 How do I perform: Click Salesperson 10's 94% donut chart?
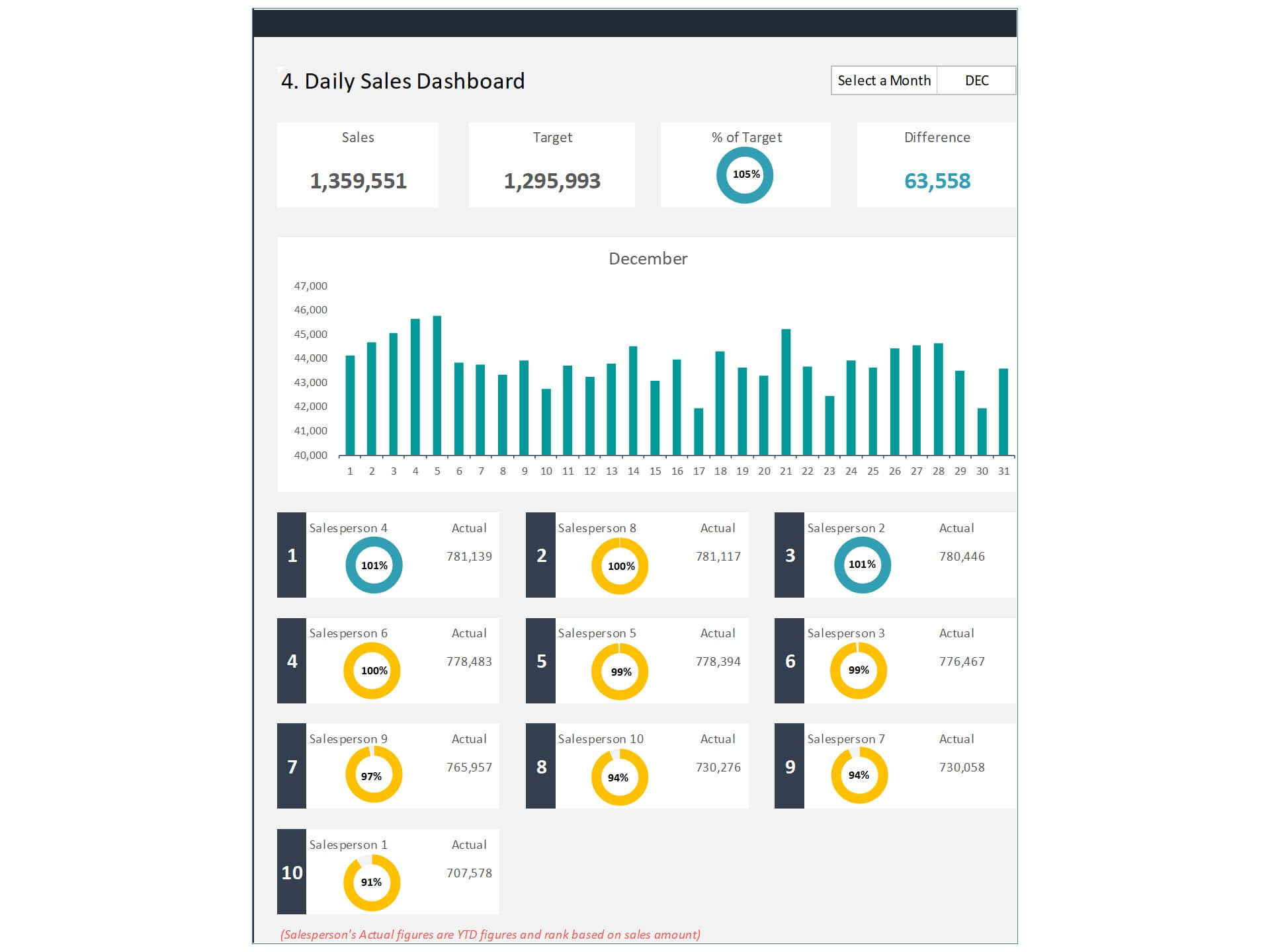[619, 777]
